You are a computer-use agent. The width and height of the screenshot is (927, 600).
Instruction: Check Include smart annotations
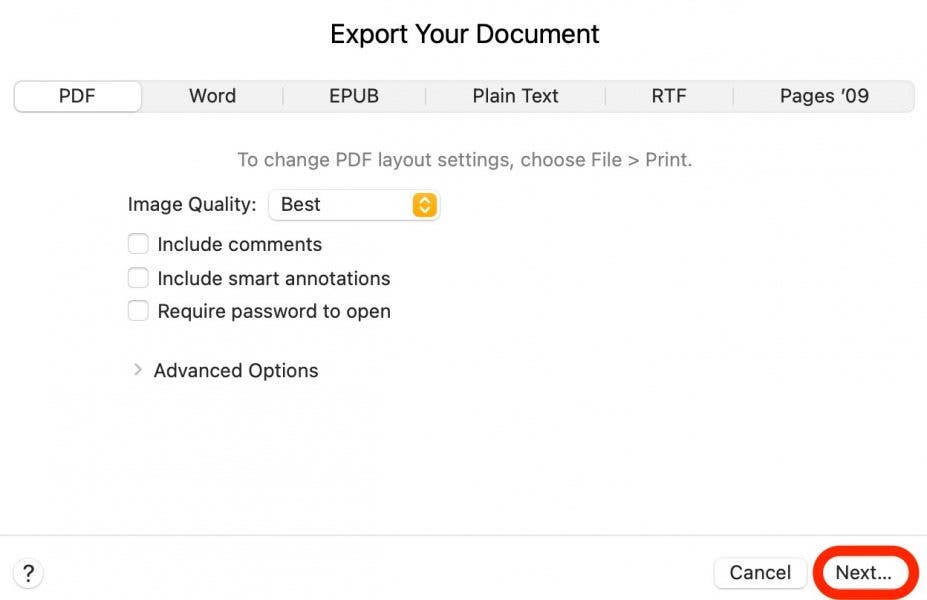click(138, 277)
